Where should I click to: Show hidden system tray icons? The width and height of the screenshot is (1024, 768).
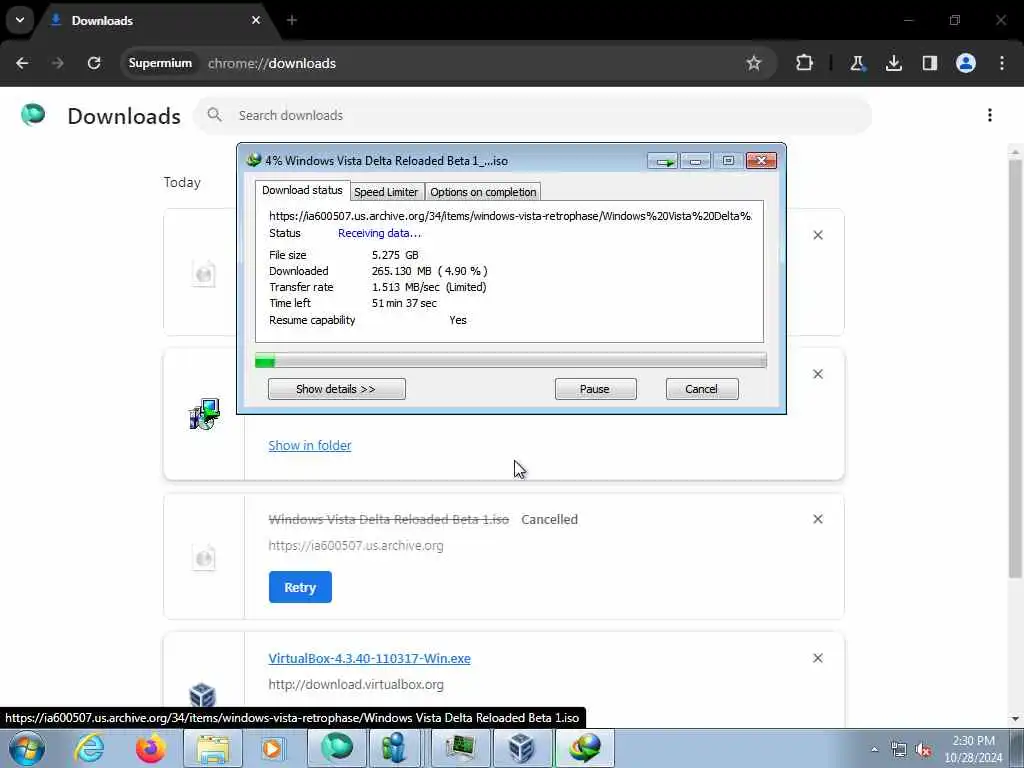coord(874,749)
